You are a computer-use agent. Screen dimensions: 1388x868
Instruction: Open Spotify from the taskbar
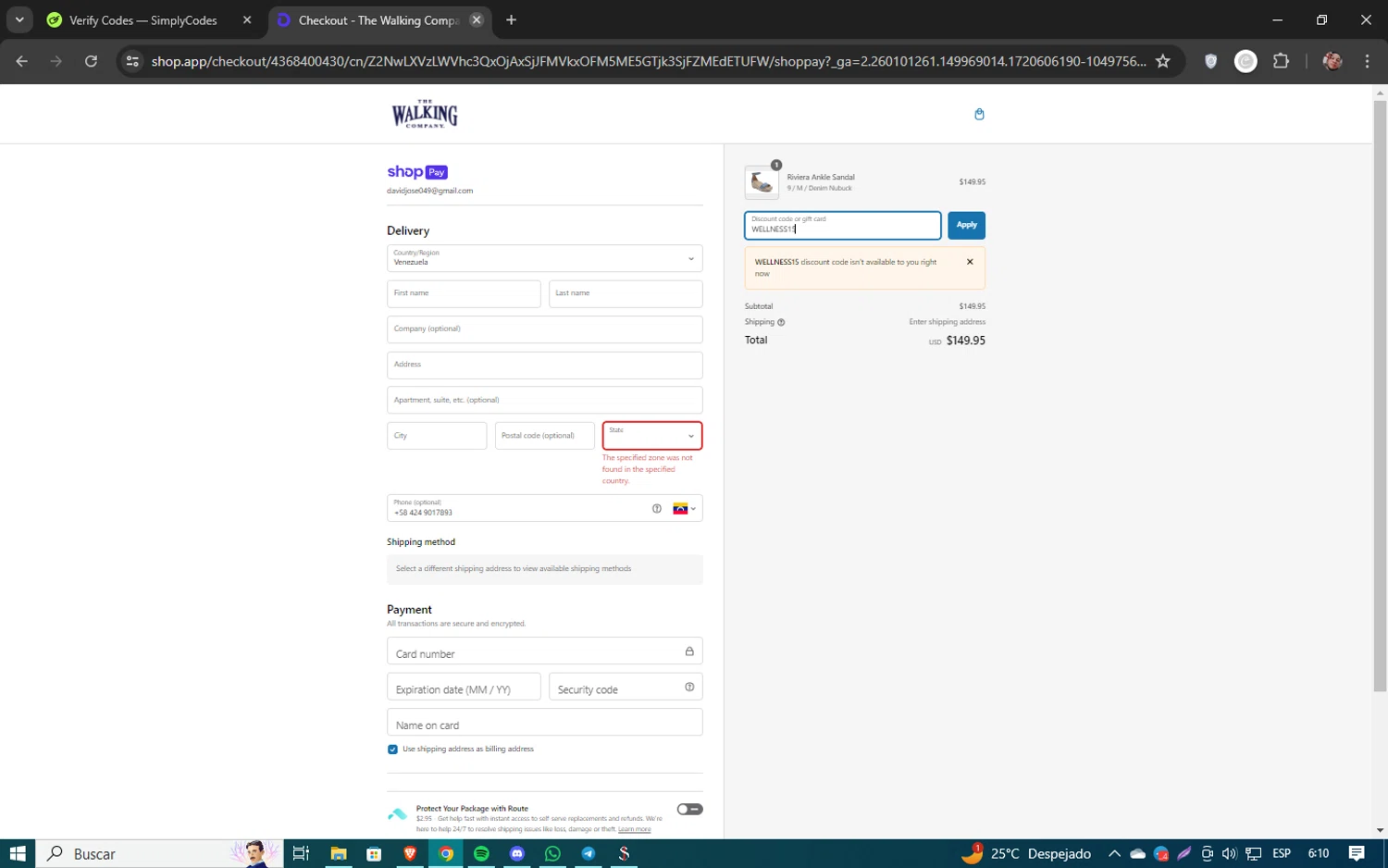(x=481, y=853)
